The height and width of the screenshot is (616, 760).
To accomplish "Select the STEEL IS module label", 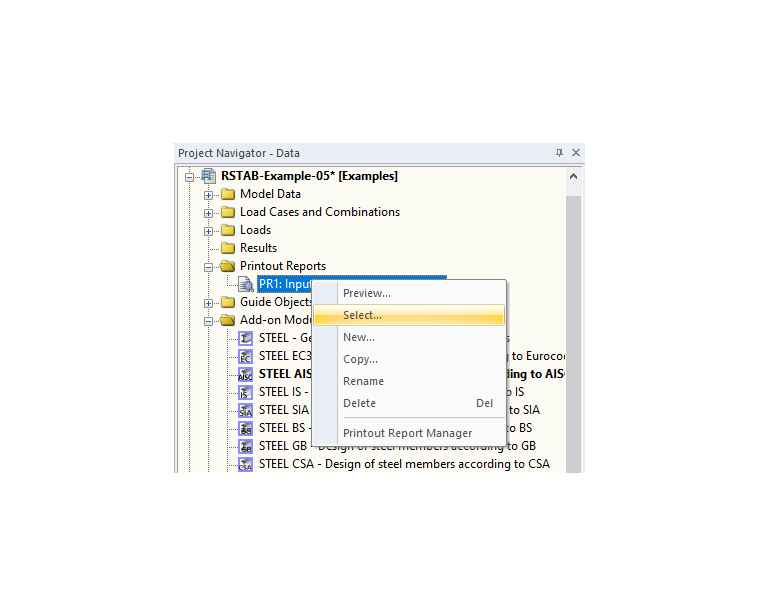I will click(285, 392).
